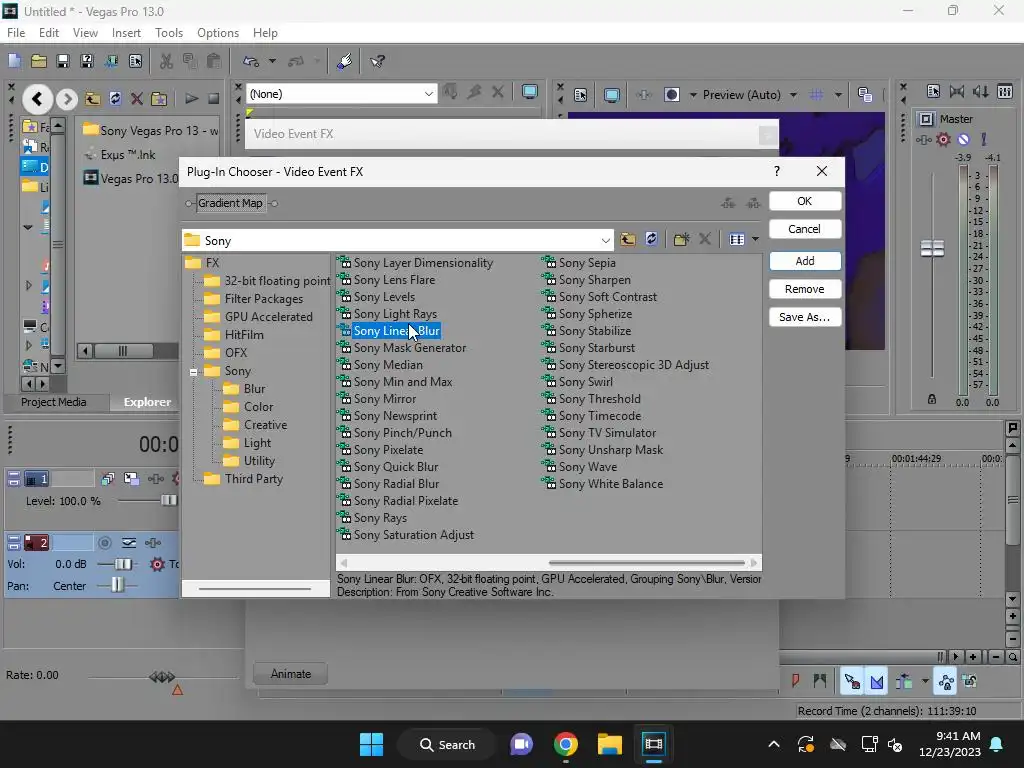Click the Explorer back arrow button
Screen dimensions: 1024x768
(37, 99)
